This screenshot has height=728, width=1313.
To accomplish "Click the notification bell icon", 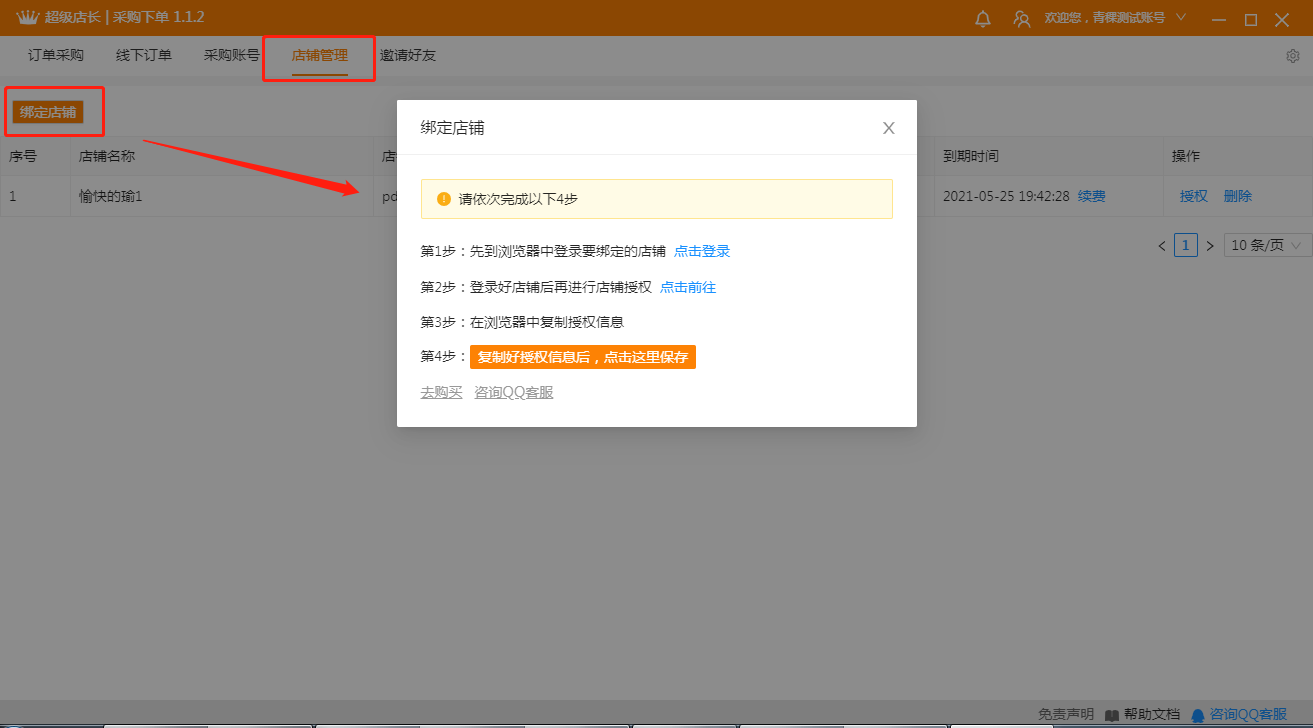I will tap(983, 19).
